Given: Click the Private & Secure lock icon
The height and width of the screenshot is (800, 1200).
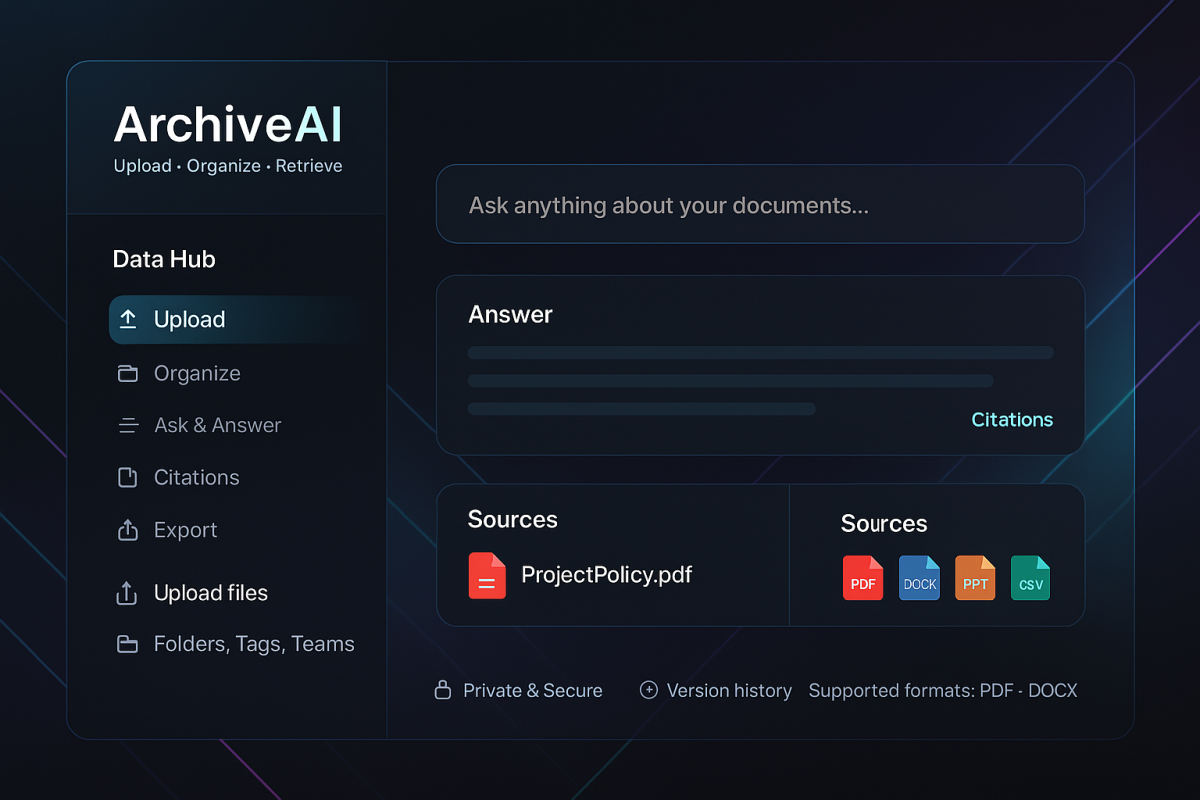Looking at the screenshot, I should coord(442,690).
